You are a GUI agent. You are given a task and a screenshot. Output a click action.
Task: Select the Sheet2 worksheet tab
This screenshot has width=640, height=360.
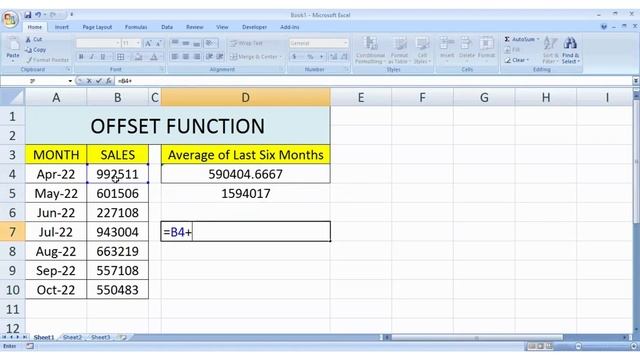click(72, 337)
